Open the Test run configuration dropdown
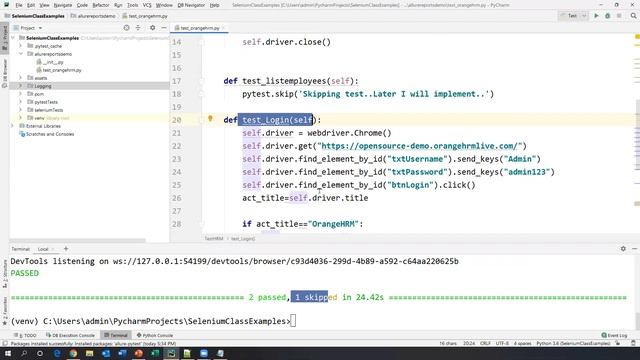The image size is (640, 360). pos(573,16)
